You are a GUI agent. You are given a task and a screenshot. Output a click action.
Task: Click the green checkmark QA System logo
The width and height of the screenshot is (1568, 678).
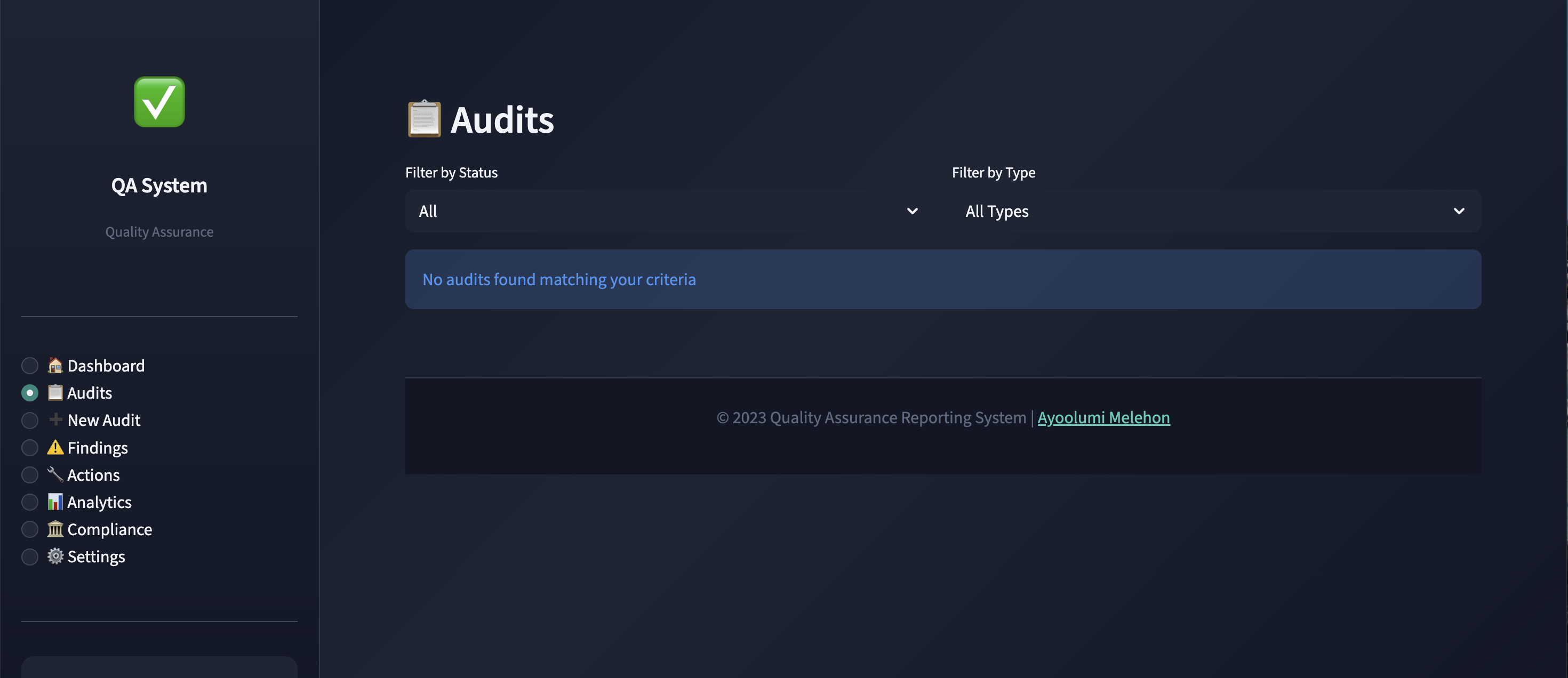click(x=159, y=102)
